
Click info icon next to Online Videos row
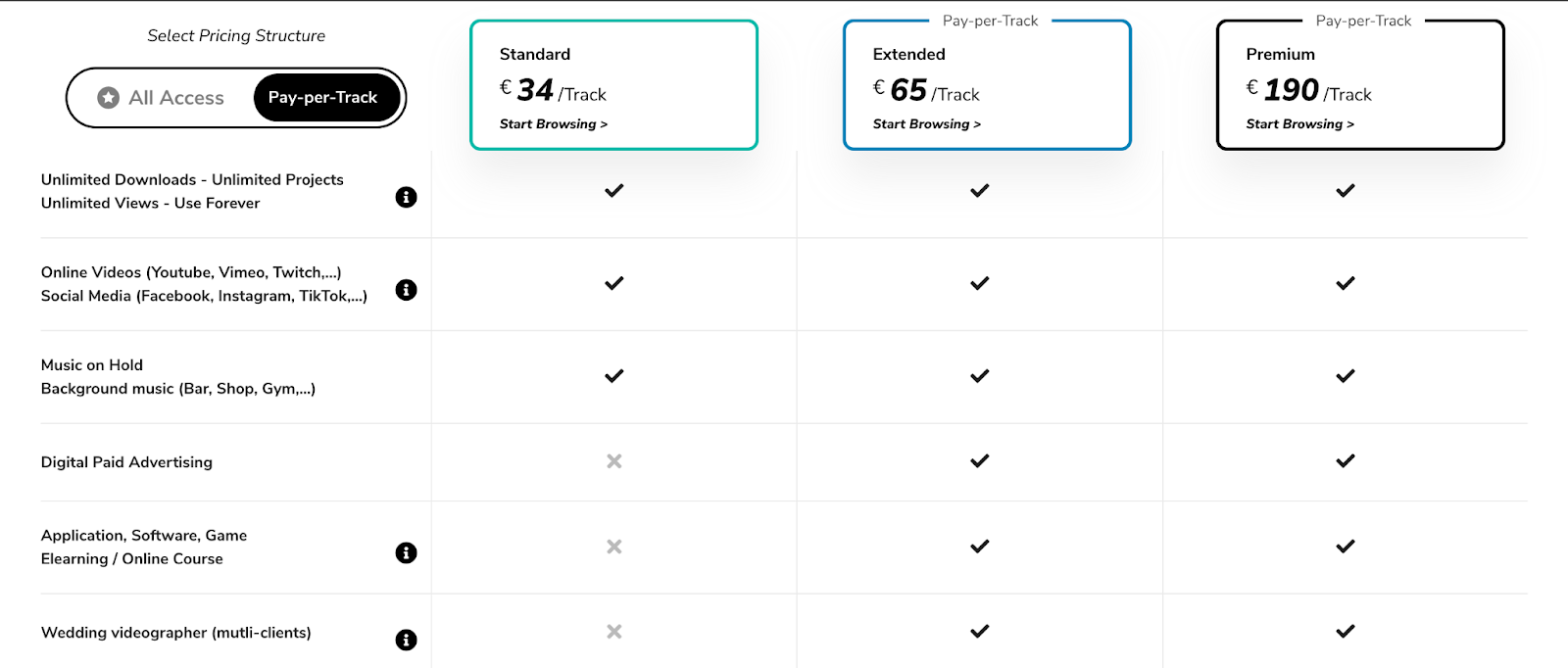pos(406,290)
